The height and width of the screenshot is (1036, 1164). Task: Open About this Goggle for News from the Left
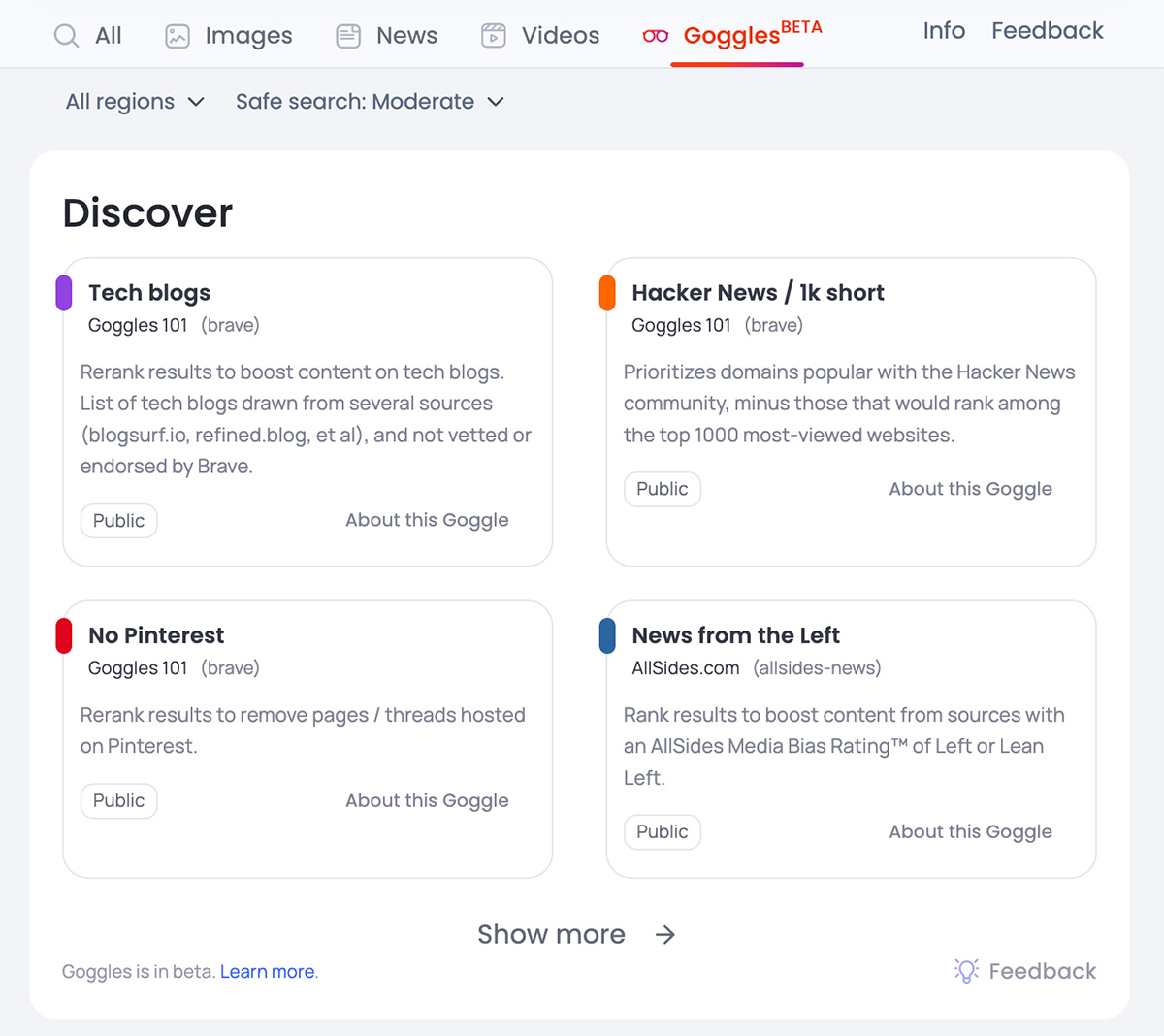click(x=970, y=831)
